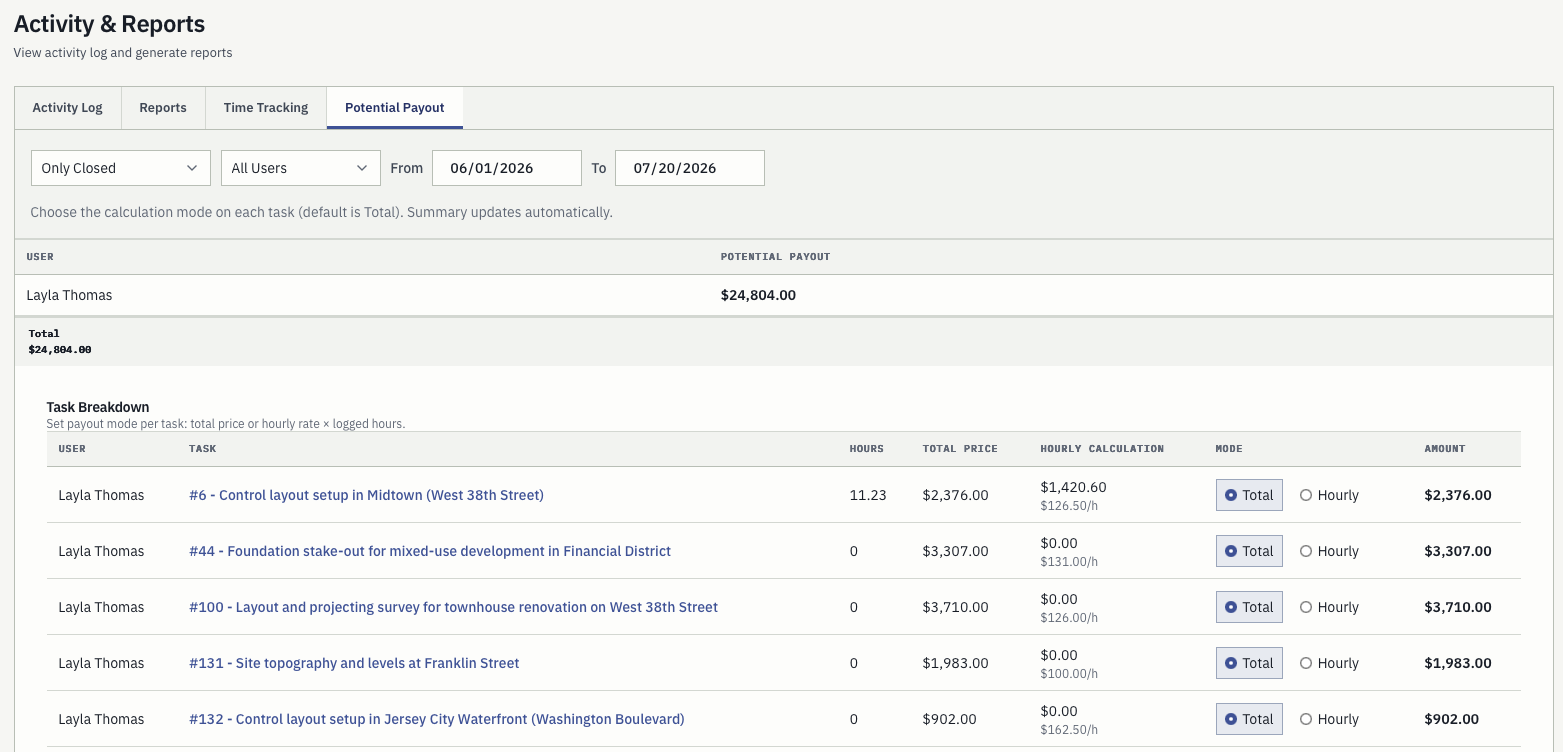Click the Activity & Reports page title
1563x752 pixels.
point(109,24)
